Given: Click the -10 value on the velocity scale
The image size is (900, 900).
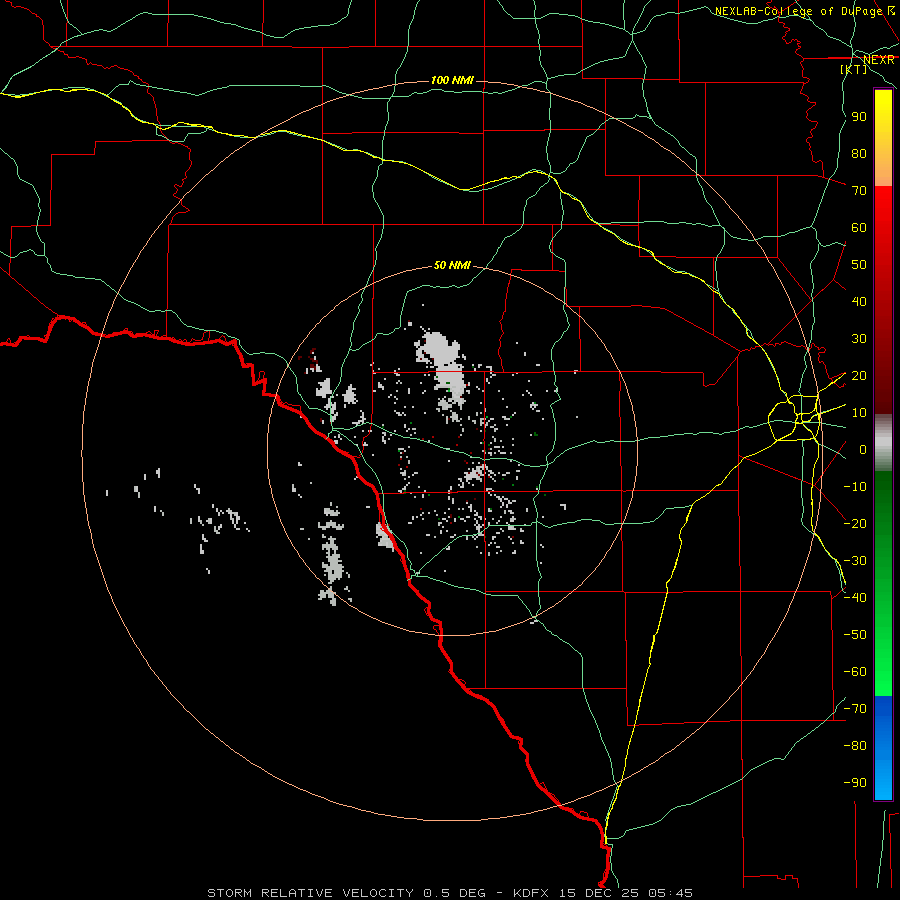Looking at the screenshot, I should 855,487.
